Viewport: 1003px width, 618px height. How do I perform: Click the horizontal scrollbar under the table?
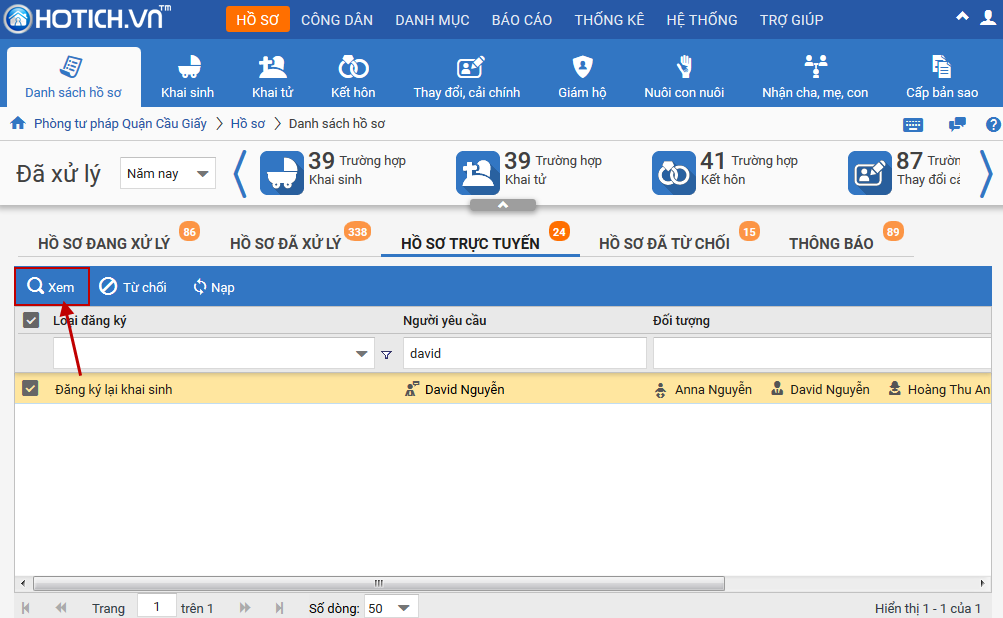[x=378, y=583]
